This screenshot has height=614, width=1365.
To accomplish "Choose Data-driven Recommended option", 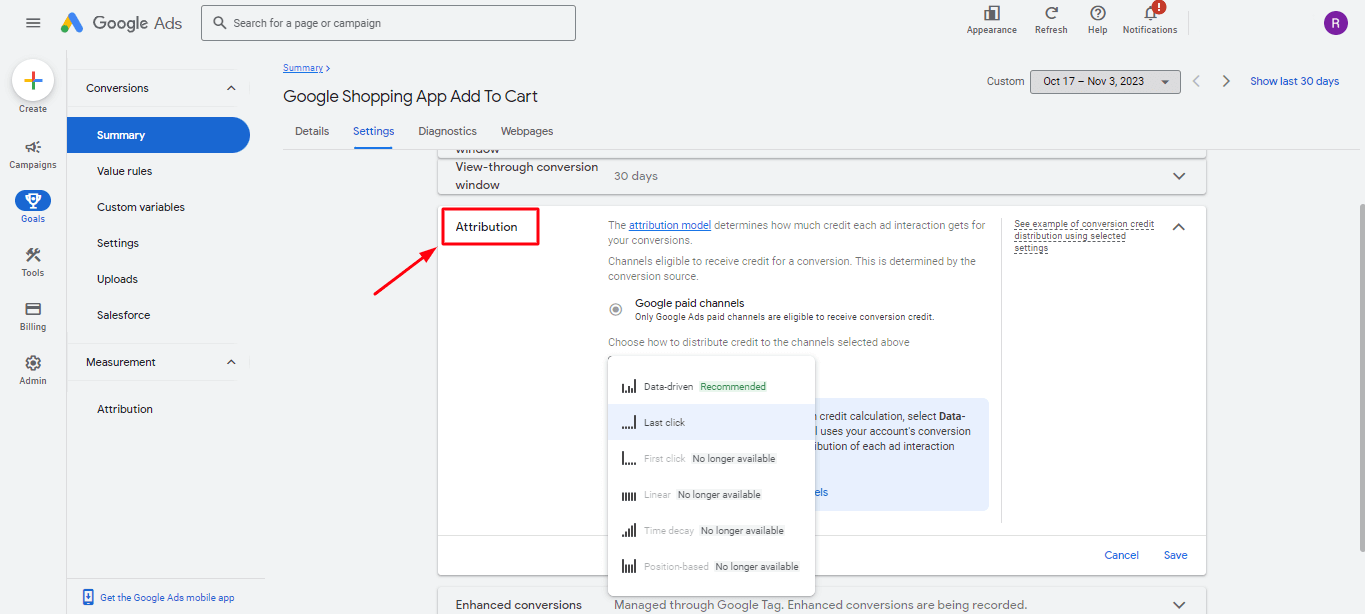I will [711, 386].
